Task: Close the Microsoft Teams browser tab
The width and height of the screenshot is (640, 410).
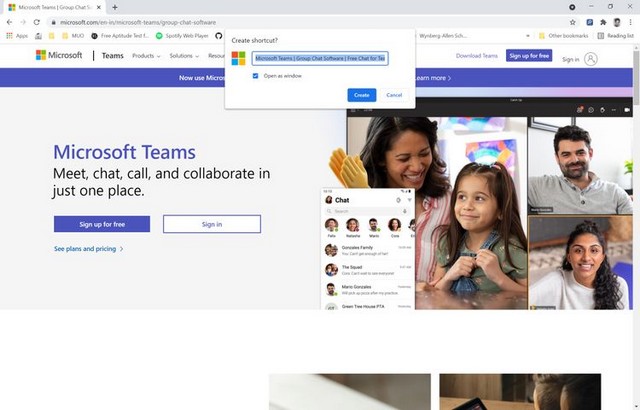Action: (98, 7)
